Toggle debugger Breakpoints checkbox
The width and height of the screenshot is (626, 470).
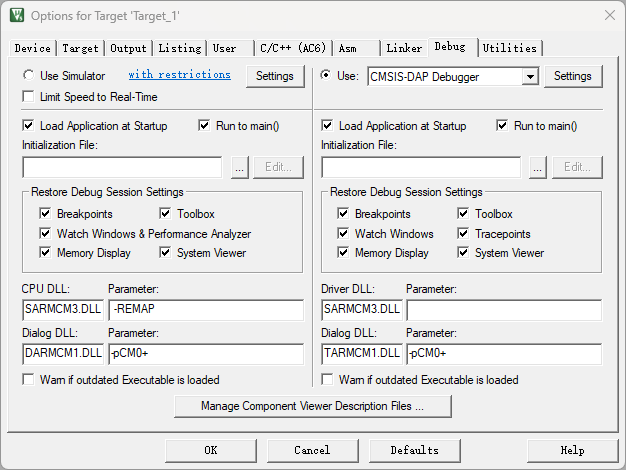pos(343,214)
